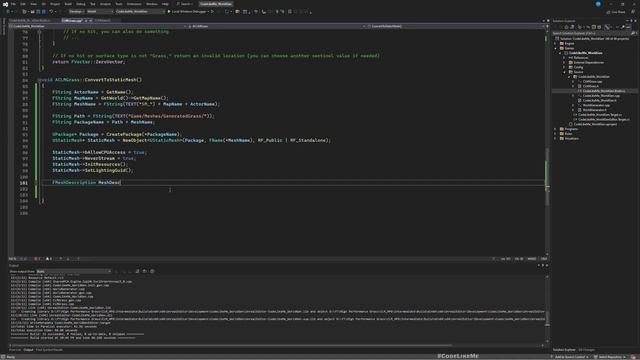Pin the Solution Explorer panel
The width and height of the screenshot is (640, 360).
pyautogui.click(x=631, y=21)
